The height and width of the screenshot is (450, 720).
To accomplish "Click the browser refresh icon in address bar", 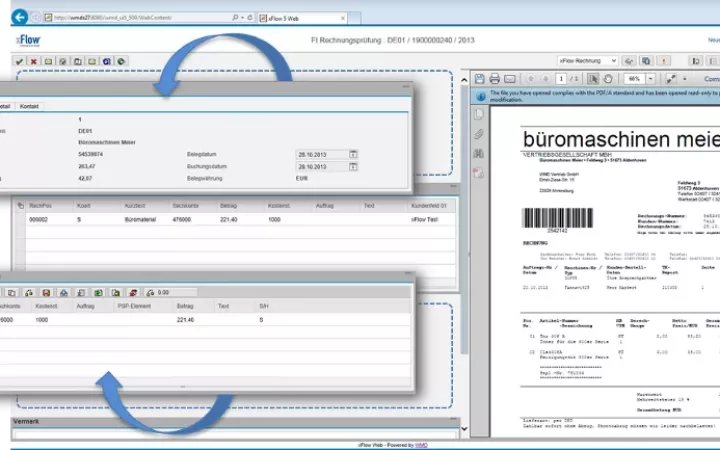I will 250,17.
